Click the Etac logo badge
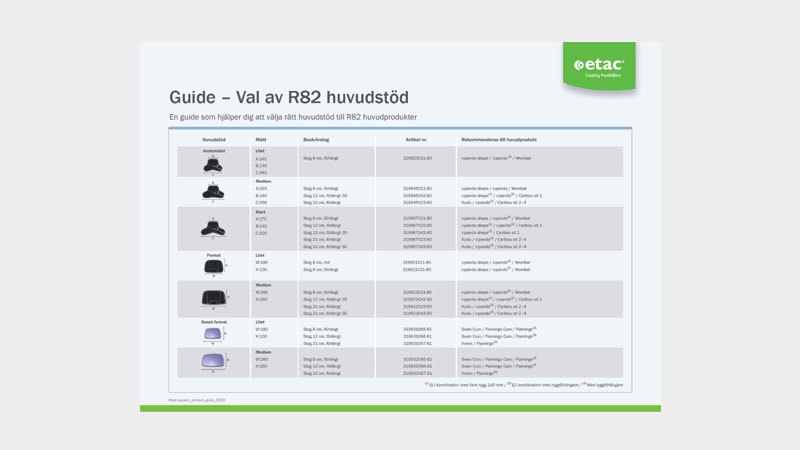 (x=599, y=66)
